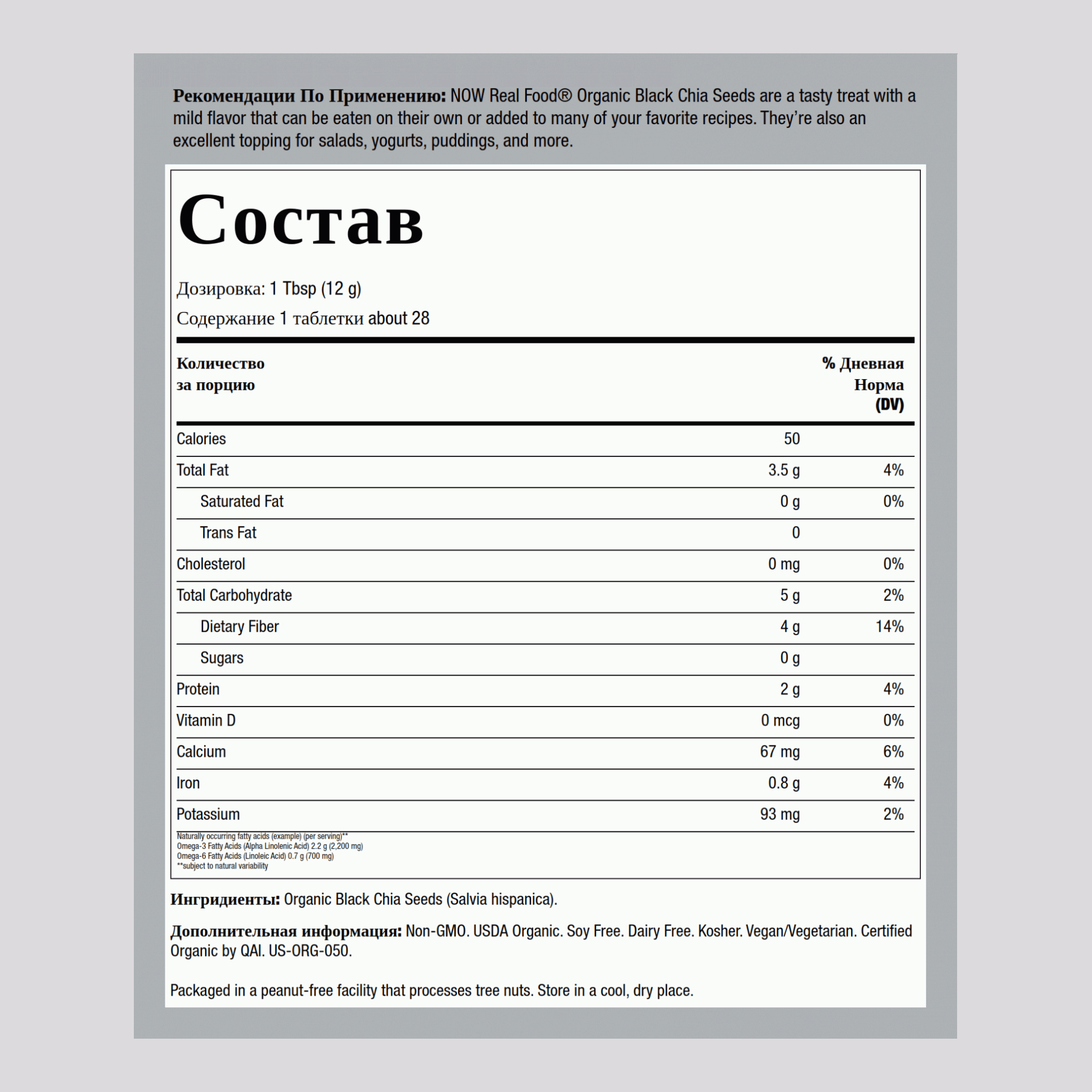Screen dimensions: 1092x1092
Task: Click the large 'Состав' heading
Action: (x=300, y=219)
